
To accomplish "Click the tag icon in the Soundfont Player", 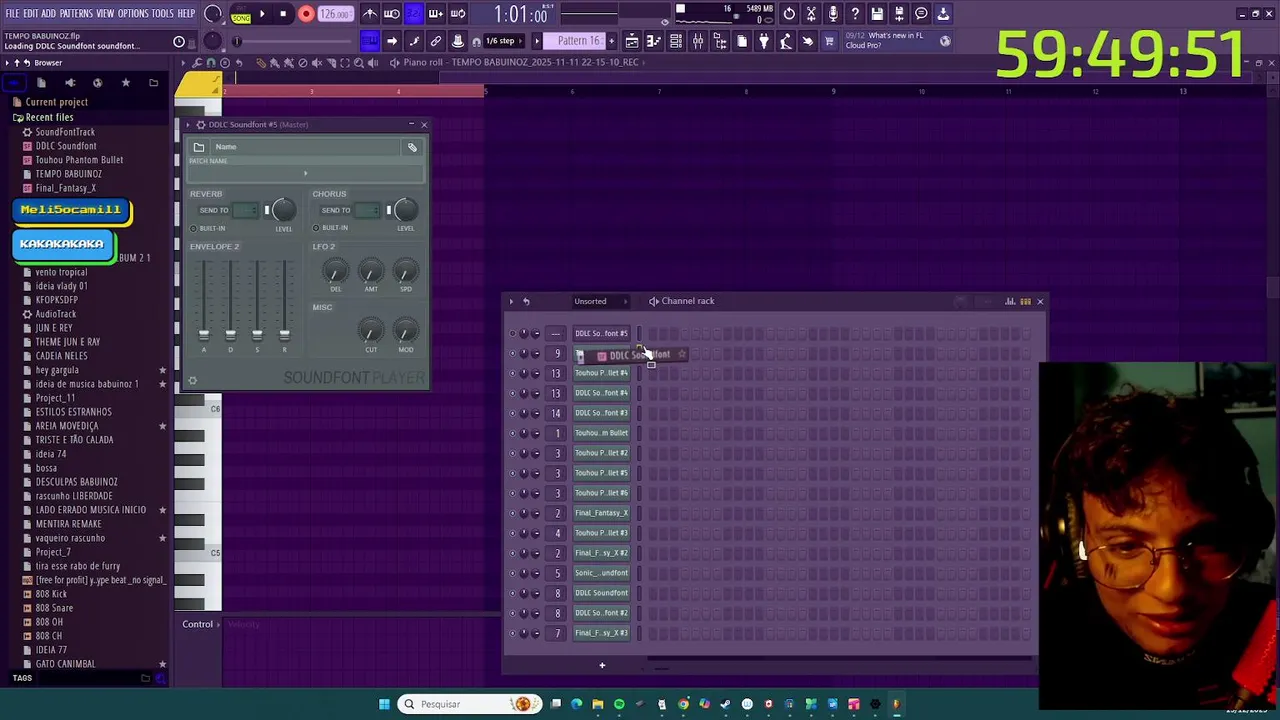I will tap(412, 147).
